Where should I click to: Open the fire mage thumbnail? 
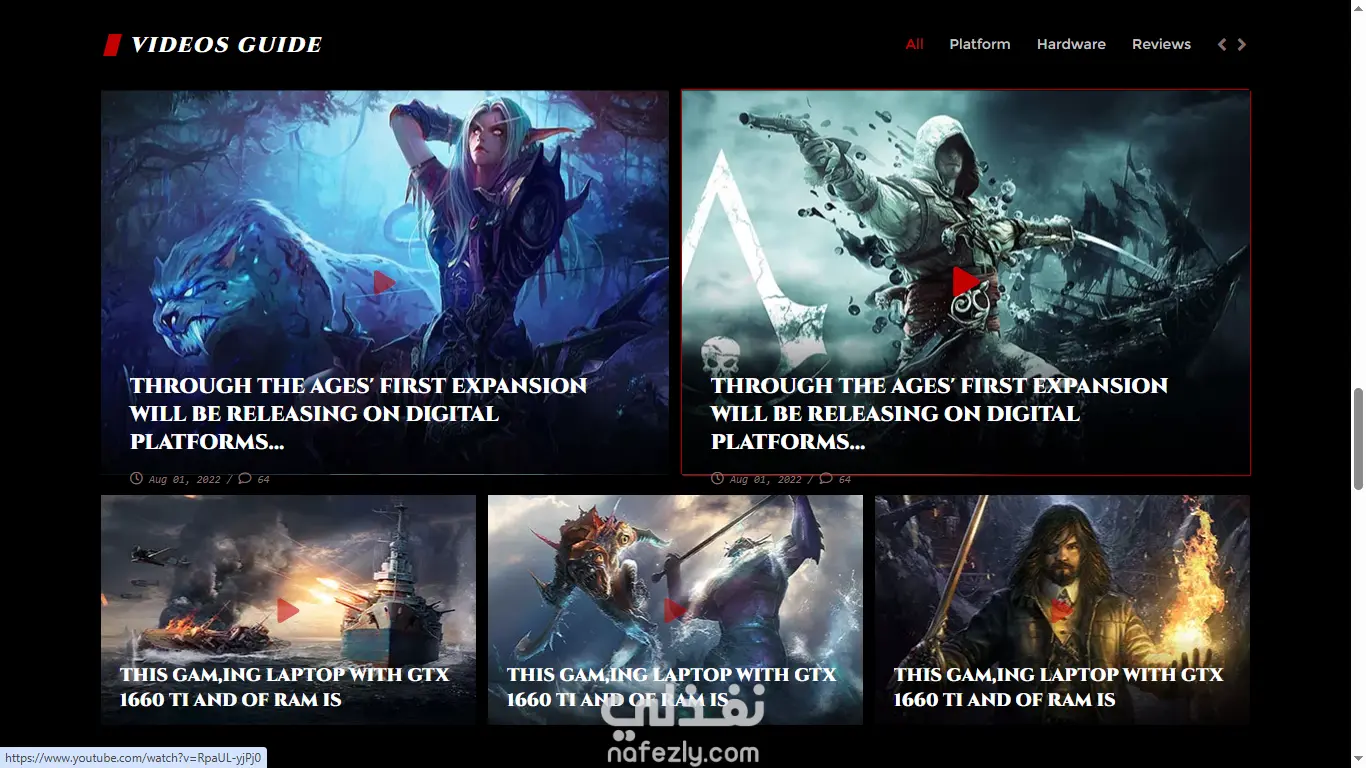click(x=1062, y=609)
